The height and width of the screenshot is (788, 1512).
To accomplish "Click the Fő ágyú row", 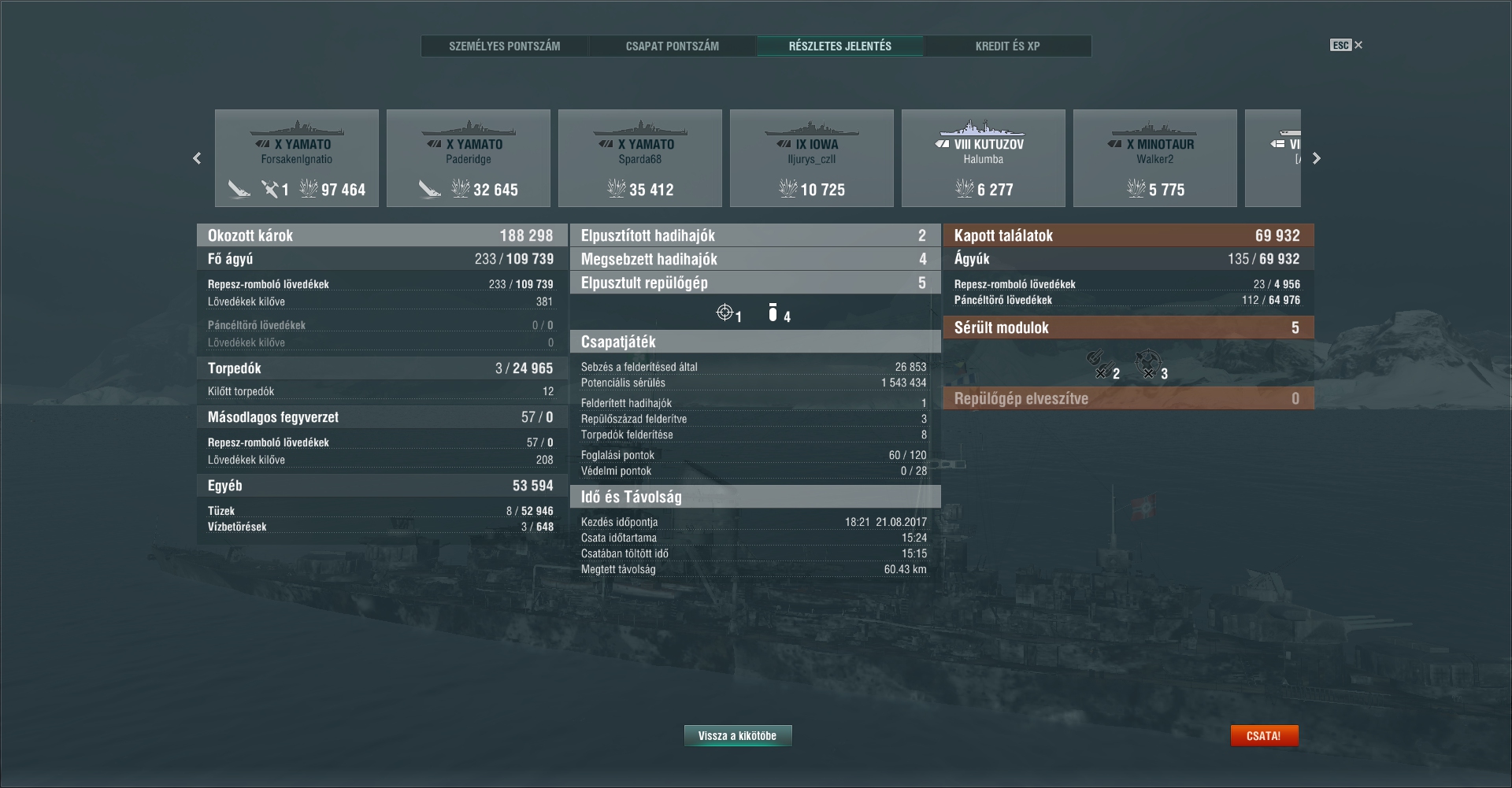I will coord(382,259).
